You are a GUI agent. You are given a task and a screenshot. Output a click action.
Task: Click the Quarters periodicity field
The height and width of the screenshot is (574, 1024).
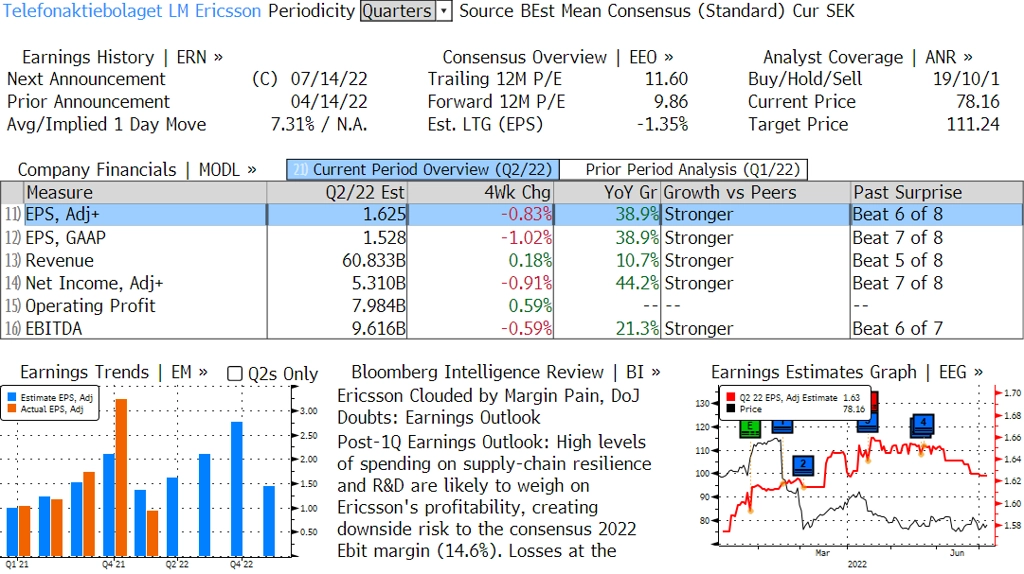[x=398, y=11]
